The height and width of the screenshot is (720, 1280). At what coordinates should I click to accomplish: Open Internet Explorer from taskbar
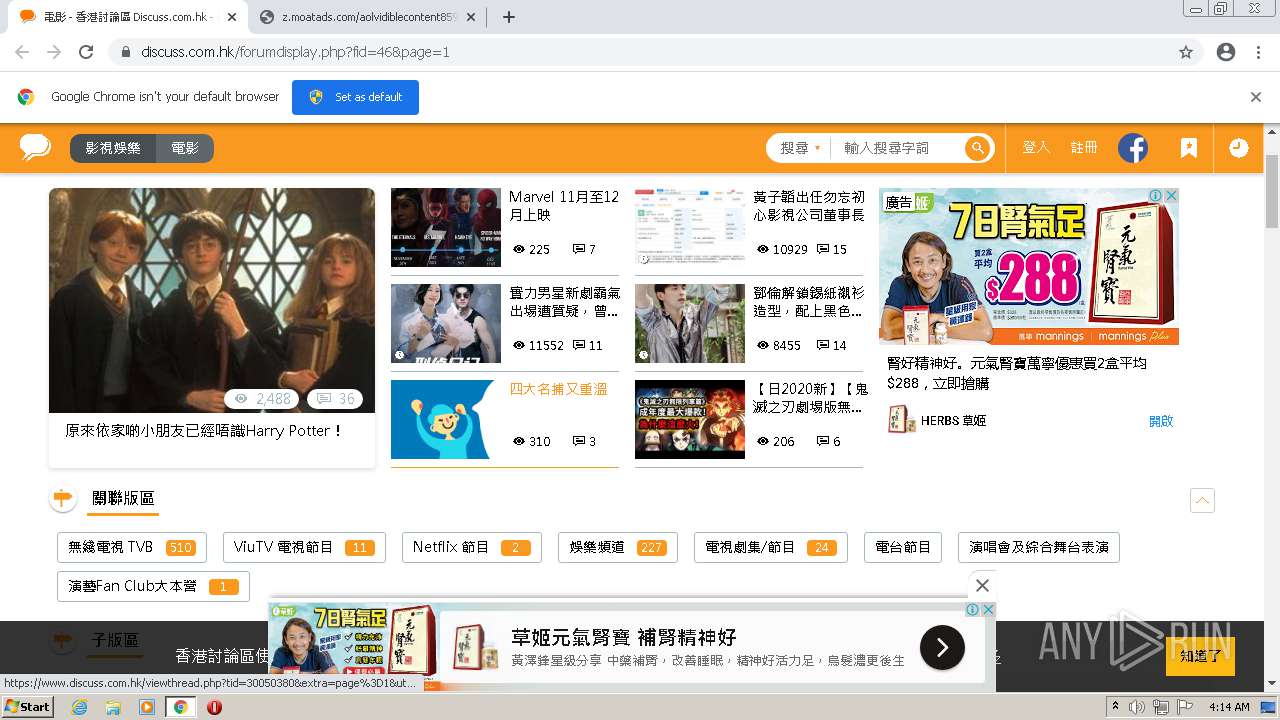pyautogui.click(x=79, y=707)
